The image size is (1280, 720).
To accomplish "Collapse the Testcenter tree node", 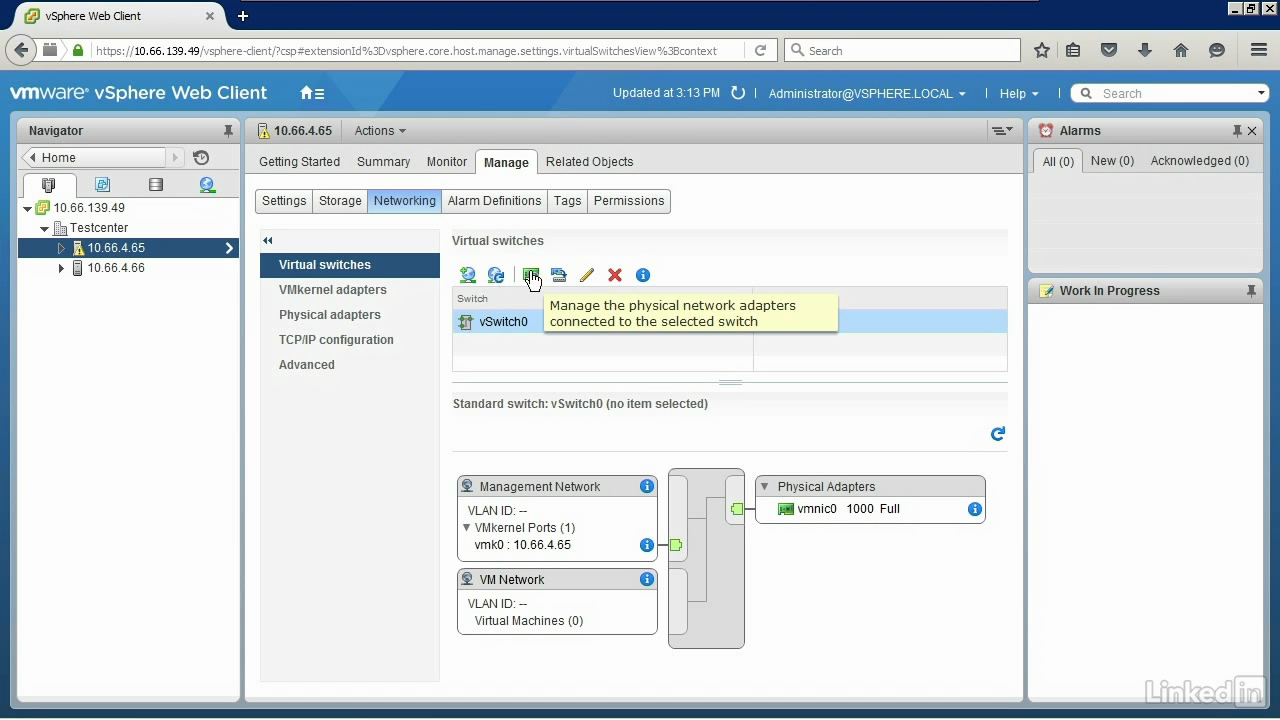I will tap(45, 228).
